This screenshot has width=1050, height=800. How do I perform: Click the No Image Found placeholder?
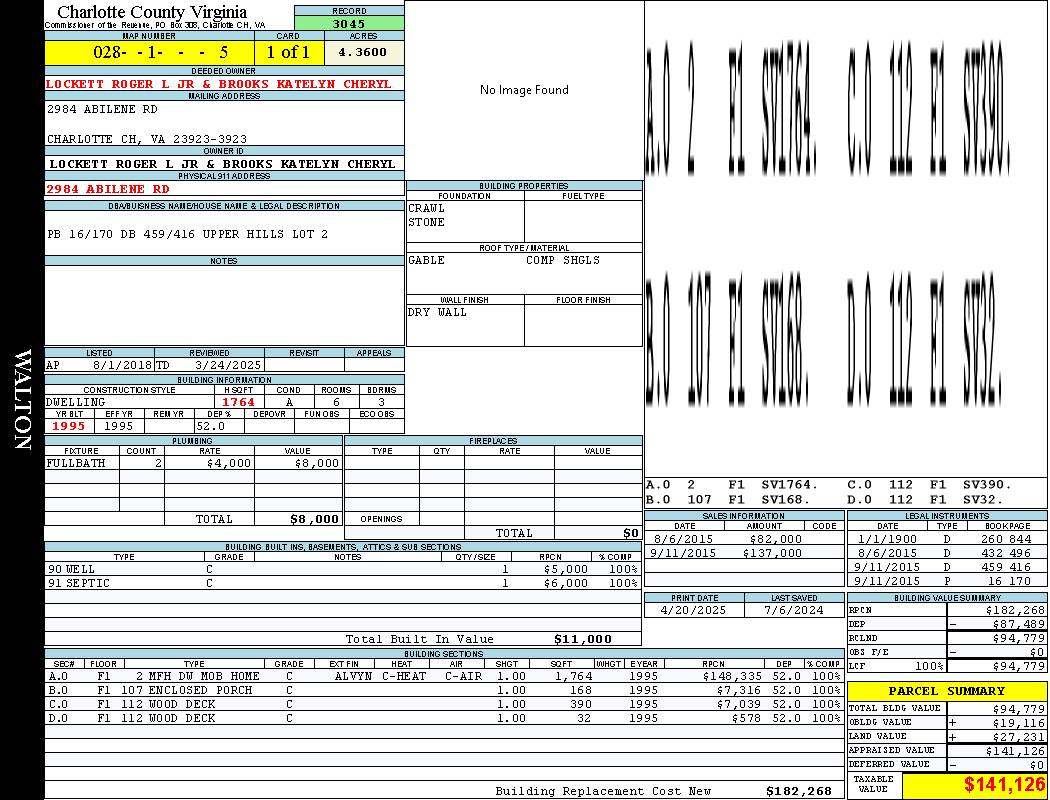(x=524, y=90)
